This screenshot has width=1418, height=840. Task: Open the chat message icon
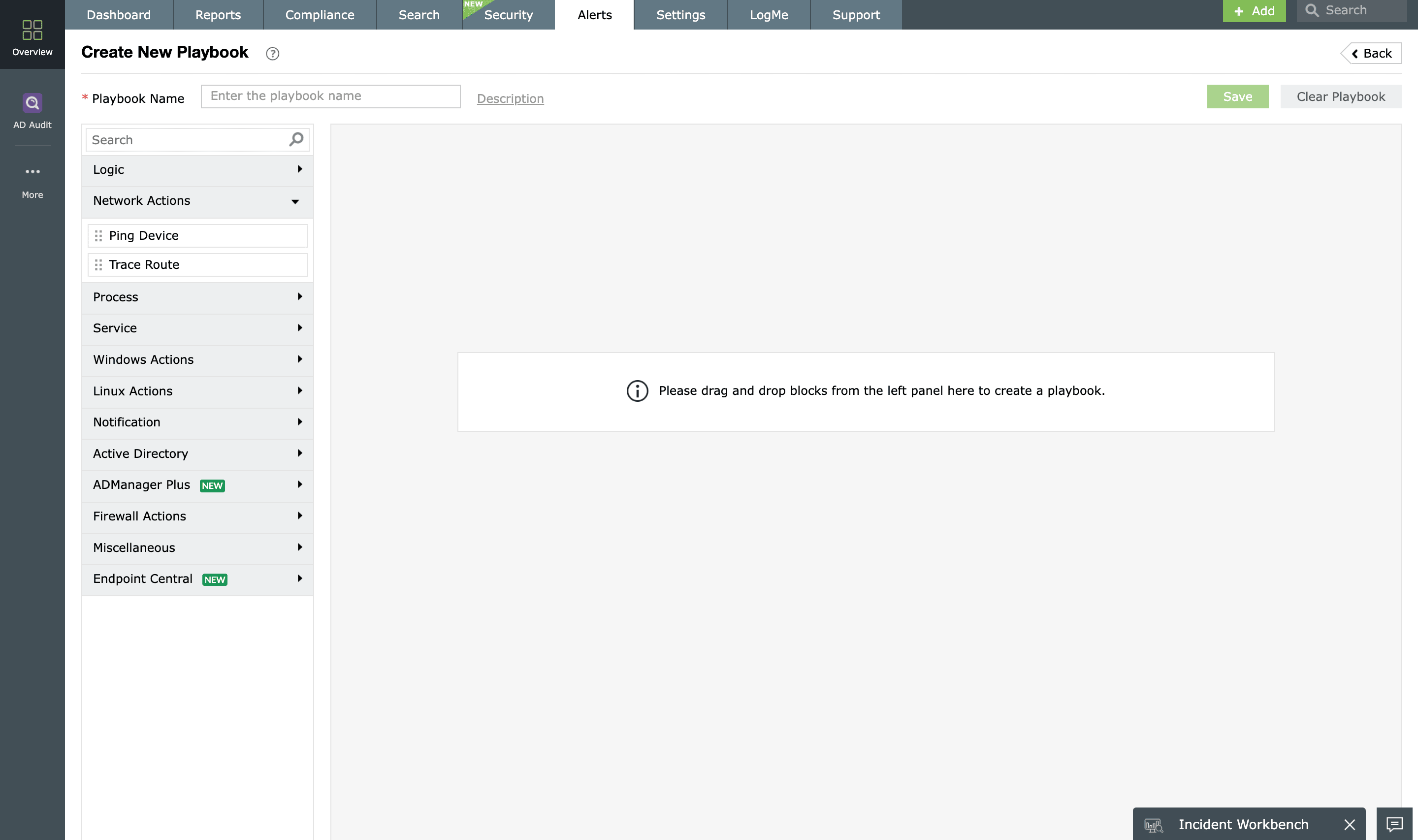[1394, 824]
